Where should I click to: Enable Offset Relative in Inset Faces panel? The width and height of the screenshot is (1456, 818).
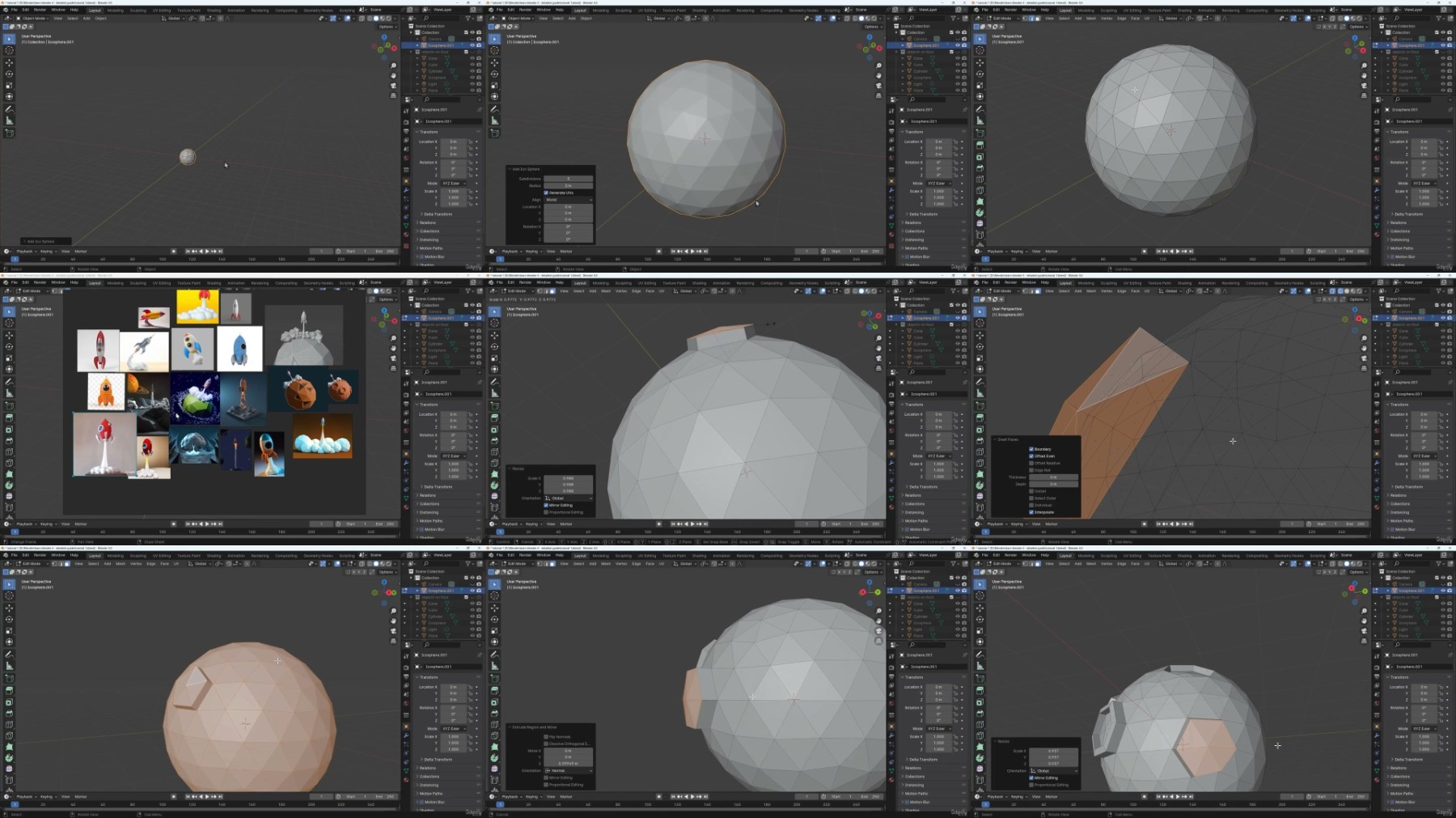1031,463
